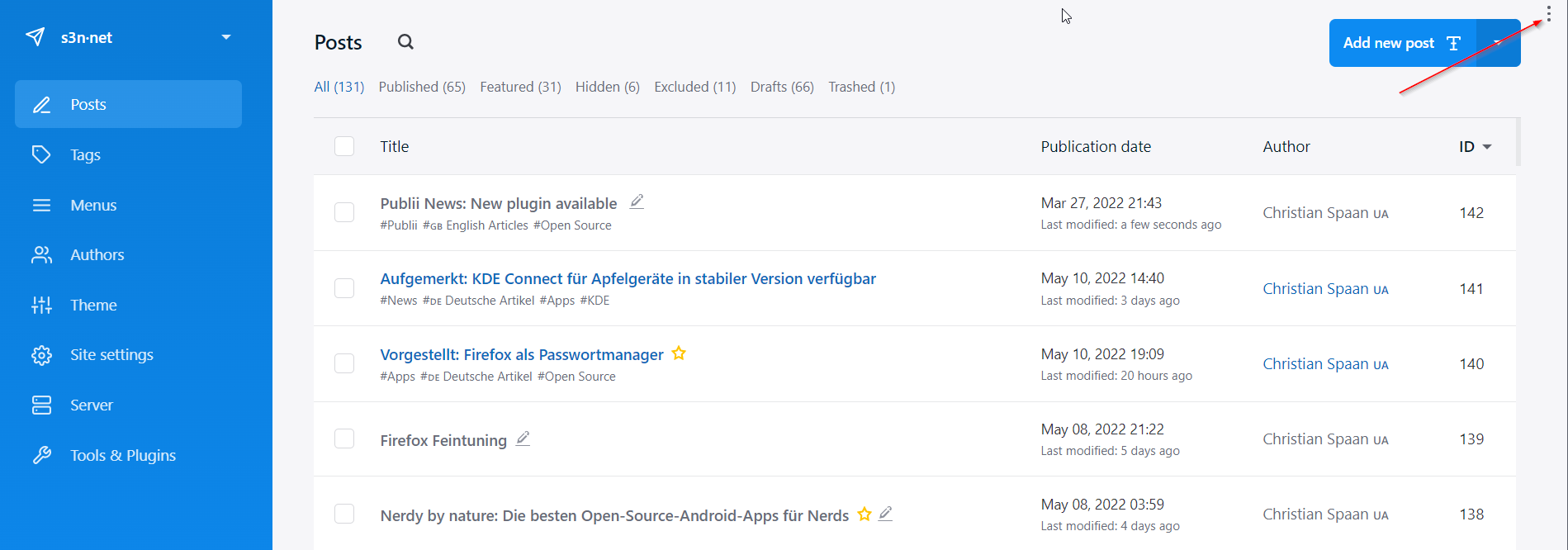Click the Theme sliders icon in sidebar
The image size is (1568, 550).
pyautogui.click(x=41, y=305)
